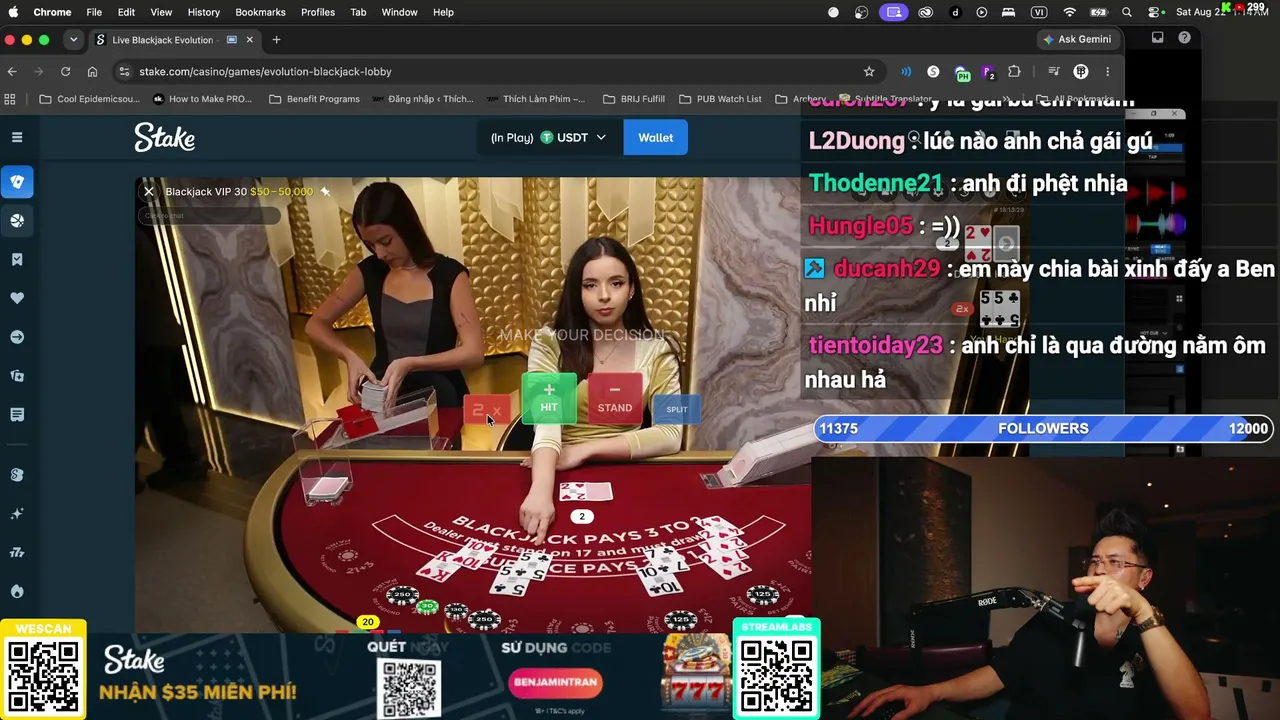Open the Chrome three-dot menu
1280x720 pixels.
point(1107,71)
